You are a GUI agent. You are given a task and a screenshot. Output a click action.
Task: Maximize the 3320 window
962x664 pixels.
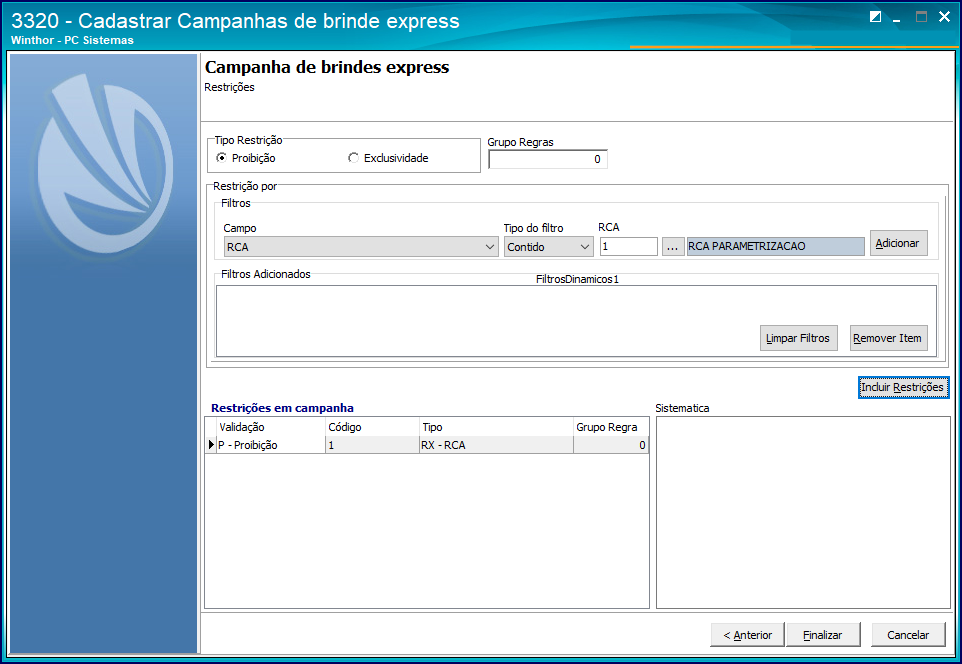point(922,17)
